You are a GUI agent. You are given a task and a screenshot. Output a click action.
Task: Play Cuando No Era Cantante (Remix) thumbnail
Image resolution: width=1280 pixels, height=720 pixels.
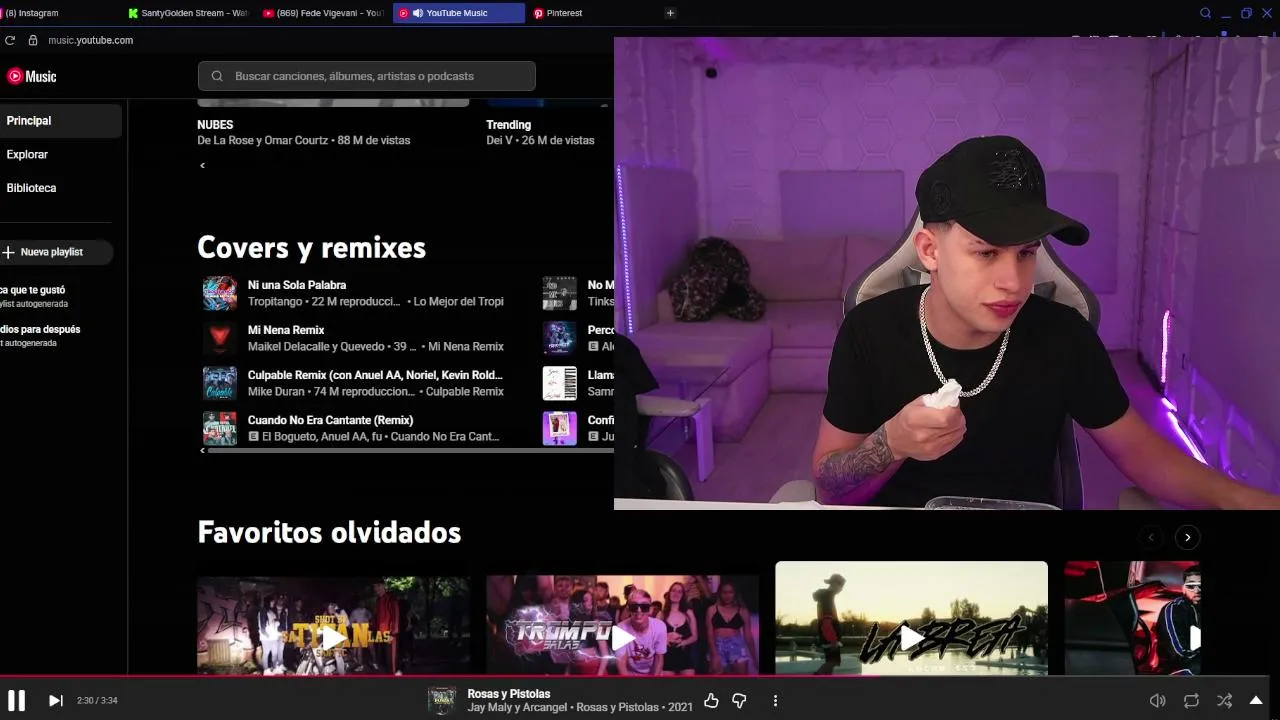pos(220,428)
